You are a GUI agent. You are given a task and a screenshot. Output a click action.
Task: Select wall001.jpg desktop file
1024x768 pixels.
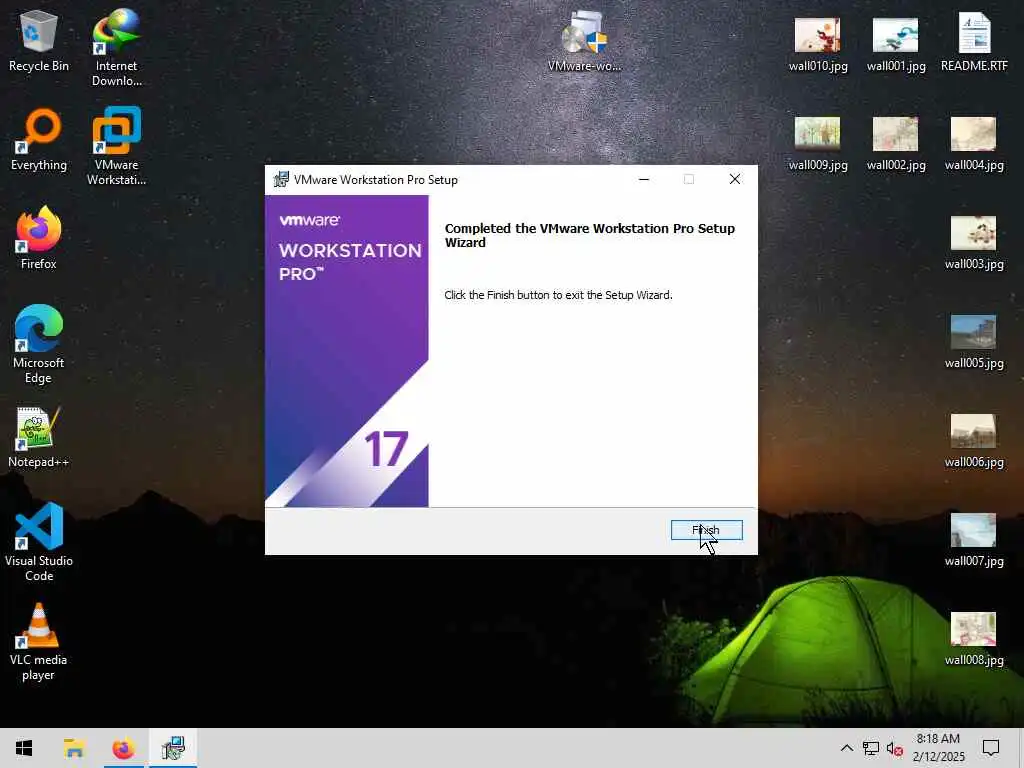[896, 44]
